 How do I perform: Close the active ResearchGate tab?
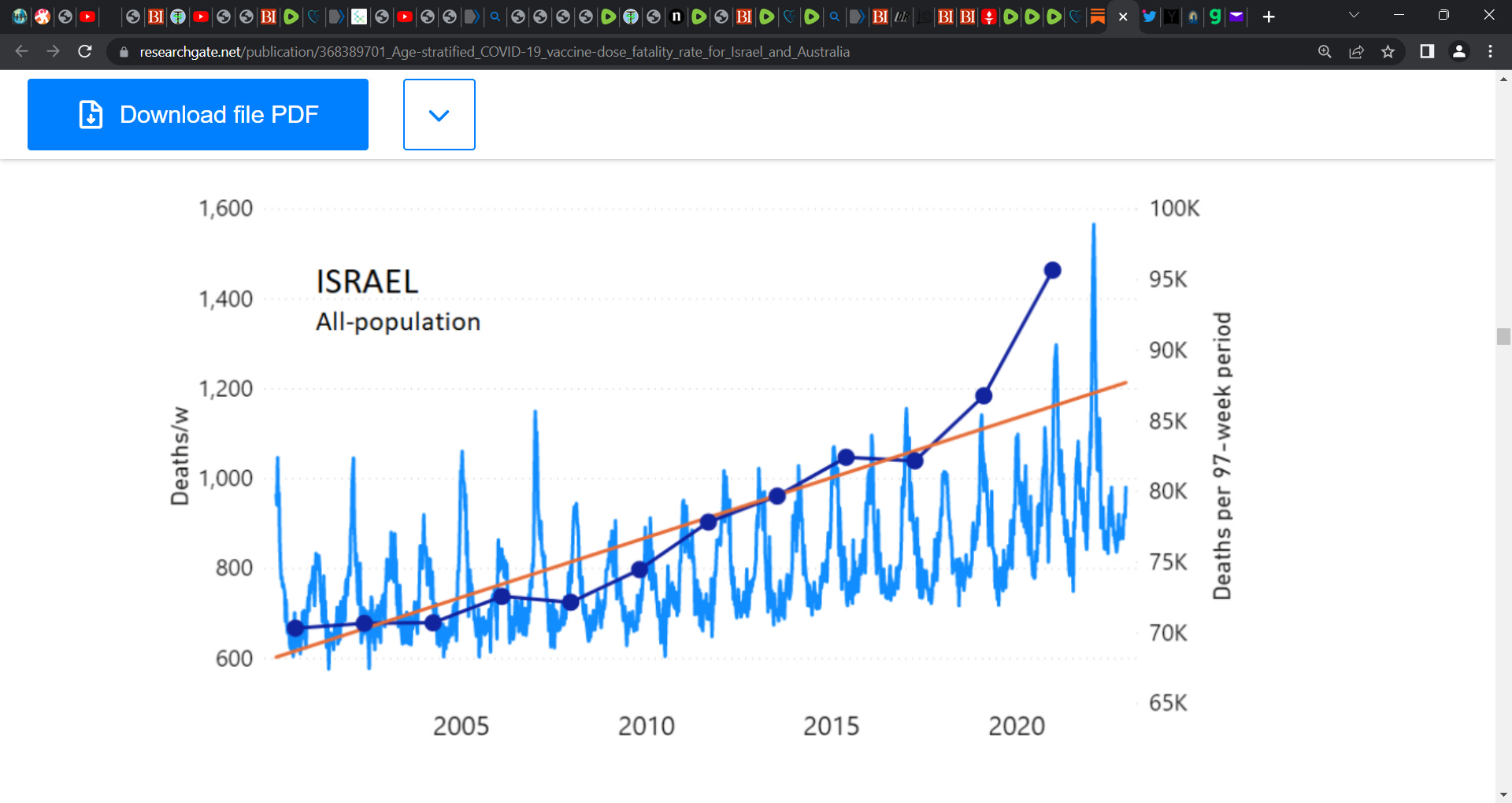(1123, 17)
